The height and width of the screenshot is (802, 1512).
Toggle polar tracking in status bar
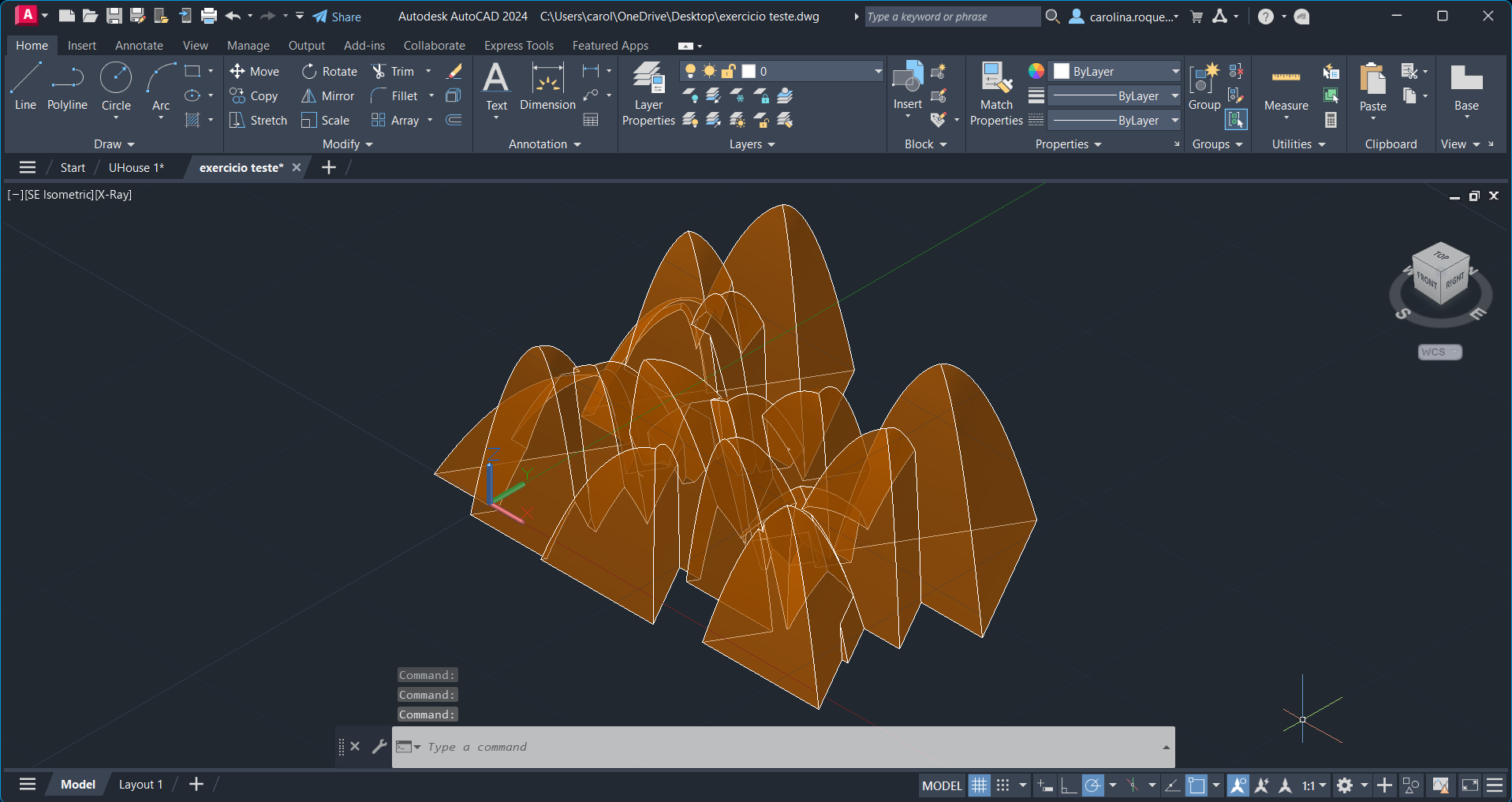tap(1092, 785)
